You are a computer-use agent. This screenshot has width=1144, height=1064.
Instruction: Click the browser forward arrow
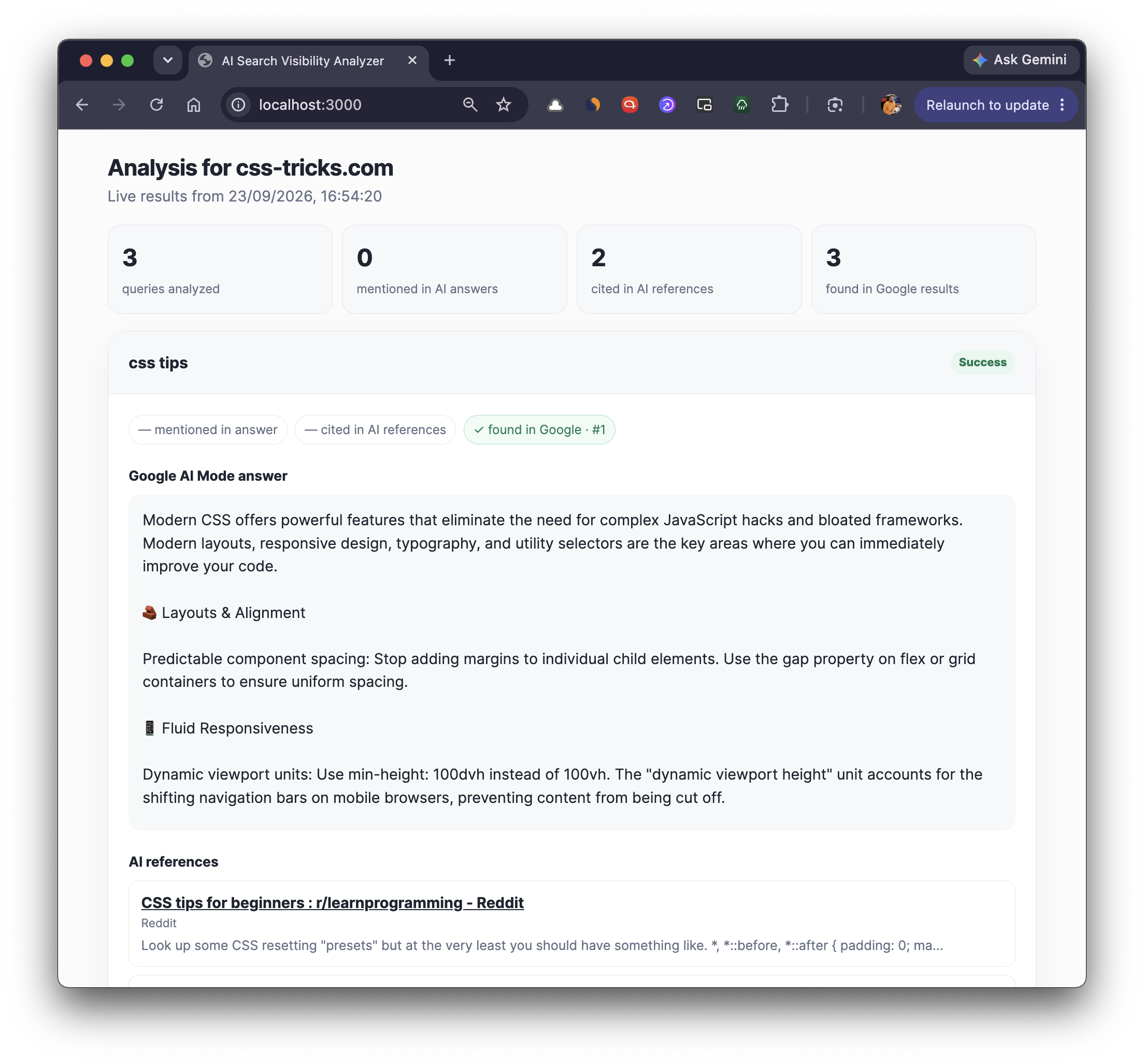(x=119, y=105)
